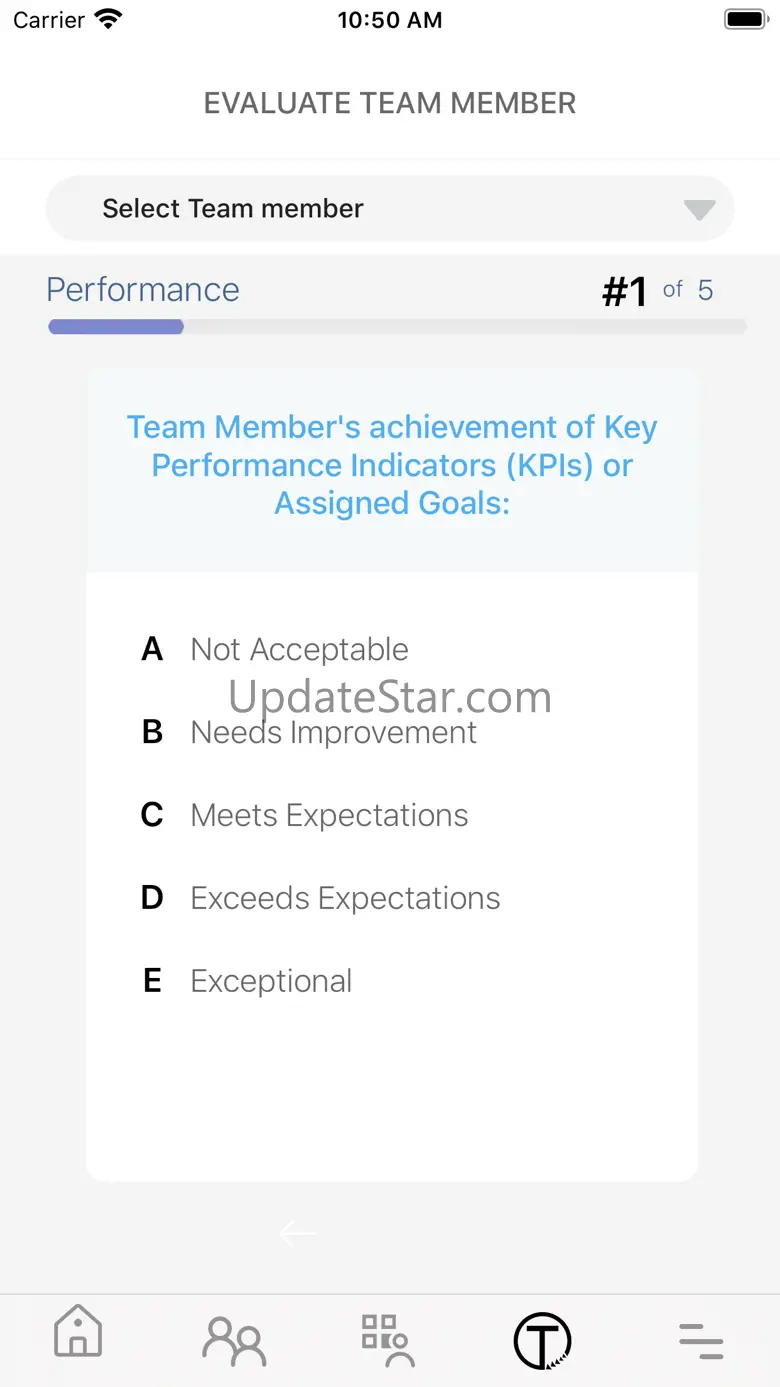
Task: Choose answer C Meets Expectations
Action: 304,815
